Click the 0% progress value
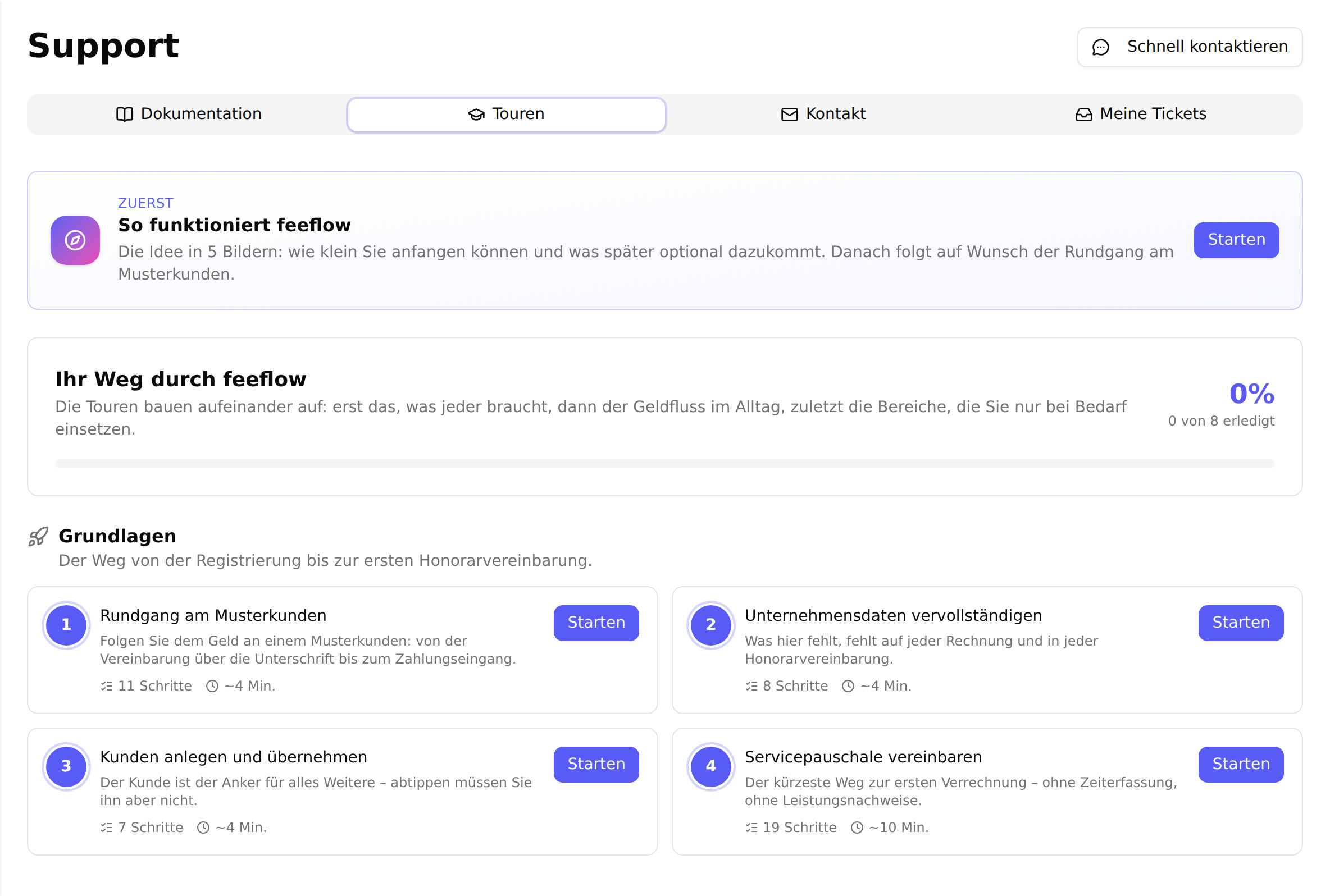1330x896 pixels. click(1251, 393)
